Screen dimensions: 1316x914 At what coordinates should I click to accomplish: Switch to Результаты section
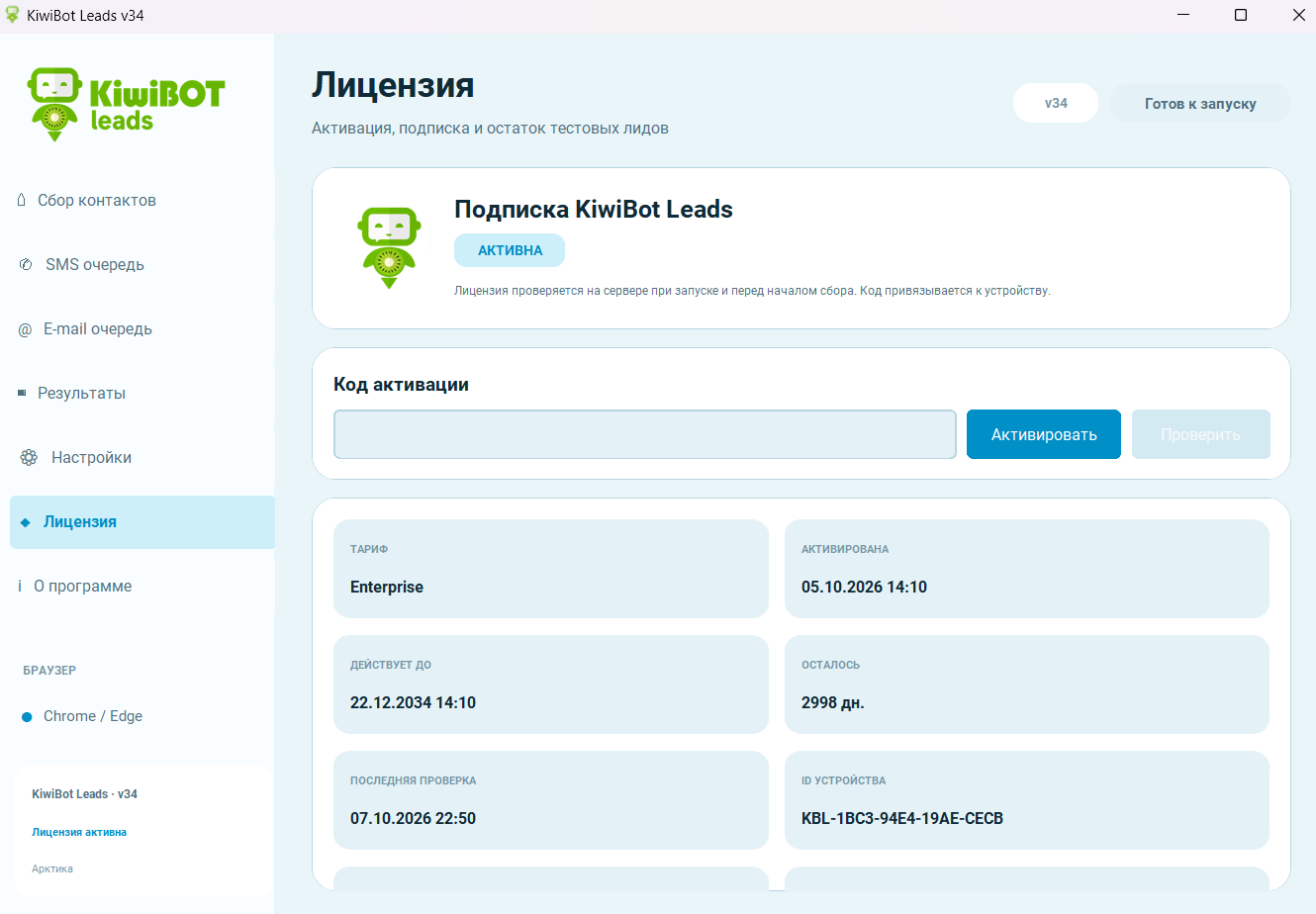pyautogui.click(x=142, y=393)
